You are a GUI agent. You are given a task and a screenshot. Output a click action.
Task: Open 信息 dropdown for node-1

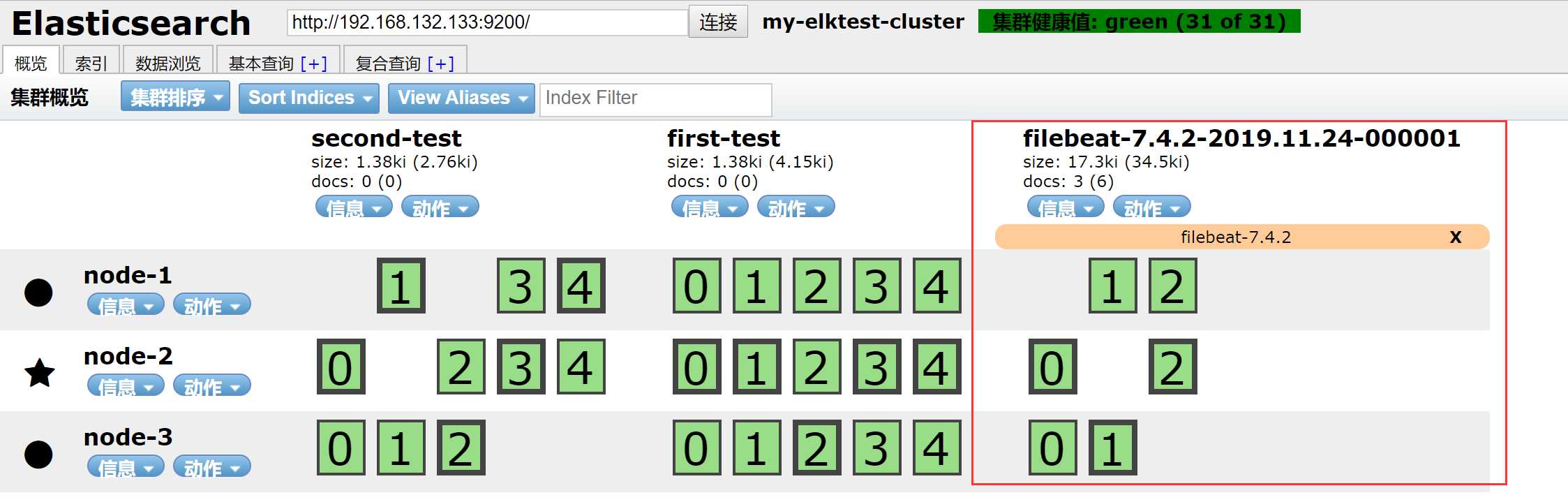tap(126, 304)
